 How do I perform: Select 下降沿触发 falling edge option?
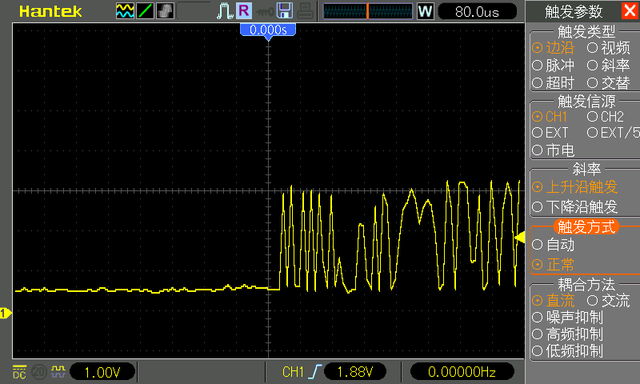[575, 207]
